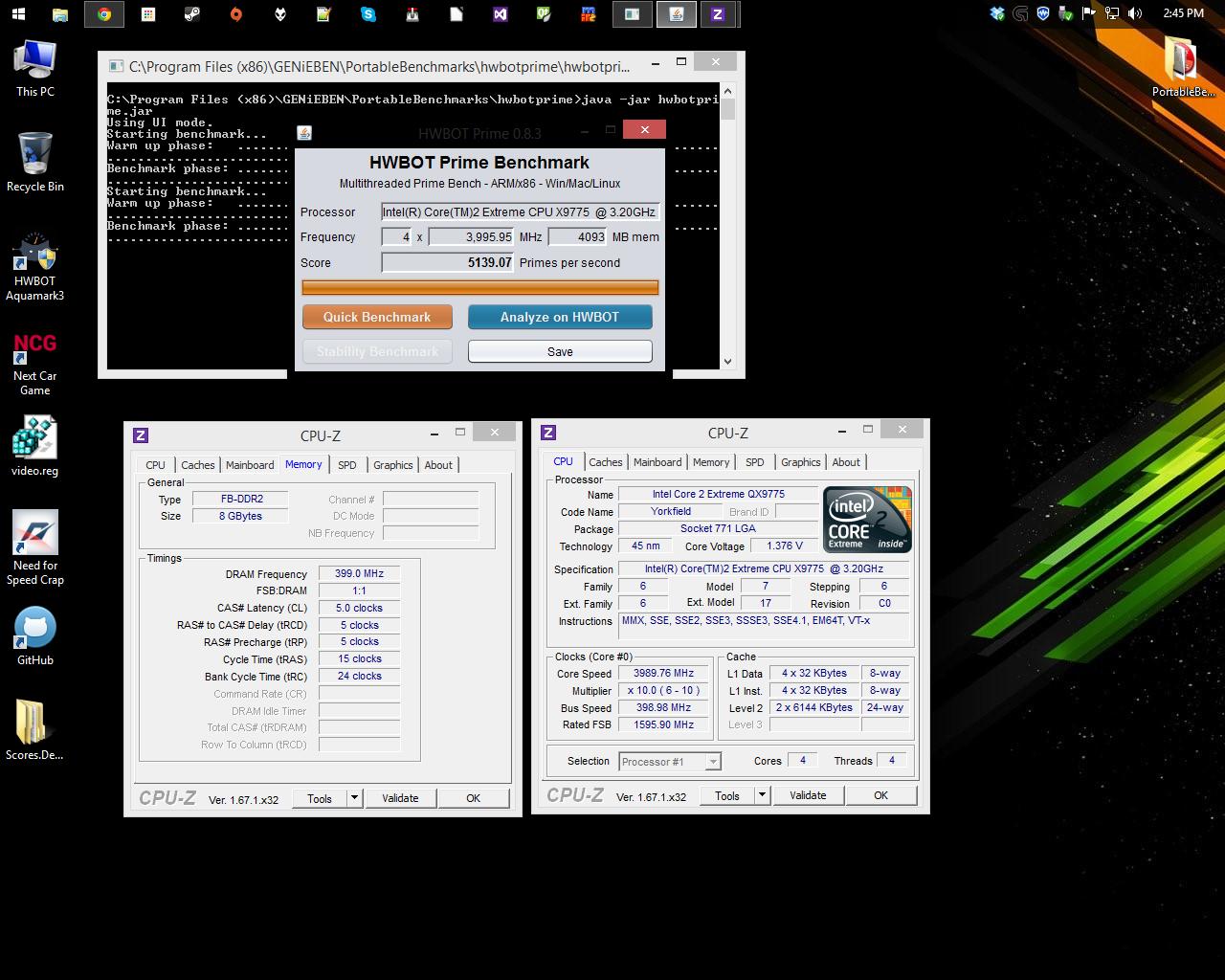Launch Steam from the taskbar
1225x980 pixels.
tap(191, 14)
